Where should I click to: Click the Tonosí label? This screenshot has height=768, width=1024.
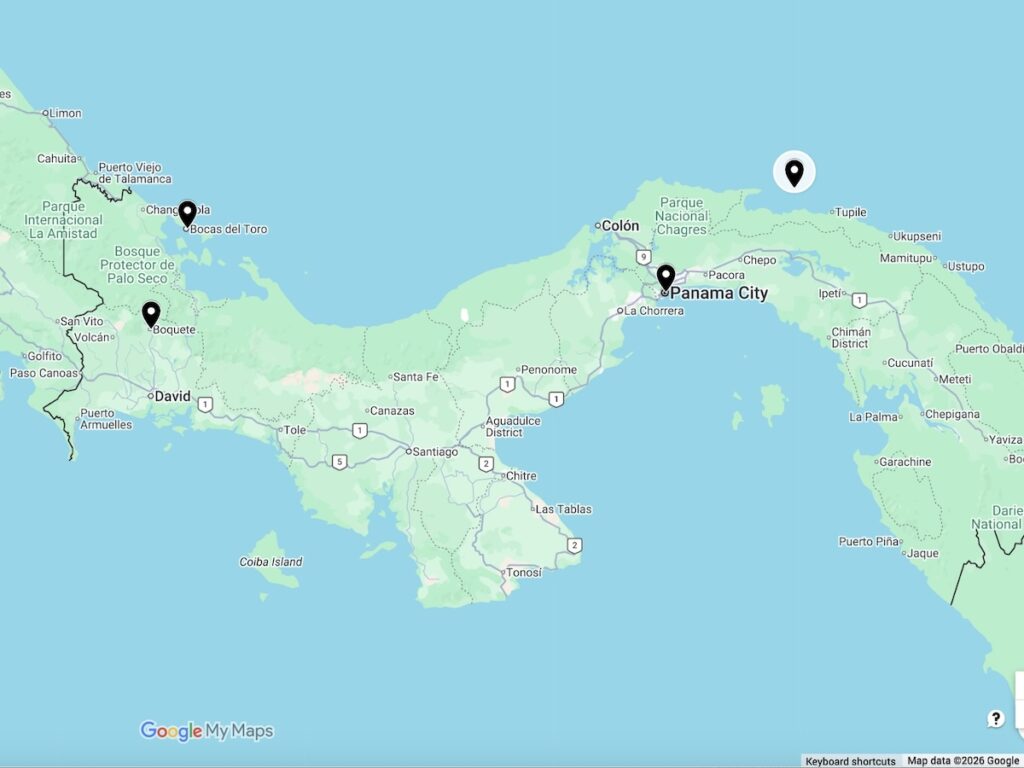click(x=524, y=572)
